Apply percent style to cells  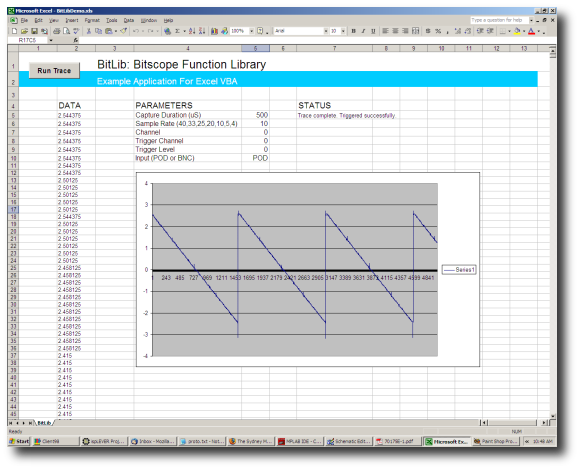pos(438,31)
